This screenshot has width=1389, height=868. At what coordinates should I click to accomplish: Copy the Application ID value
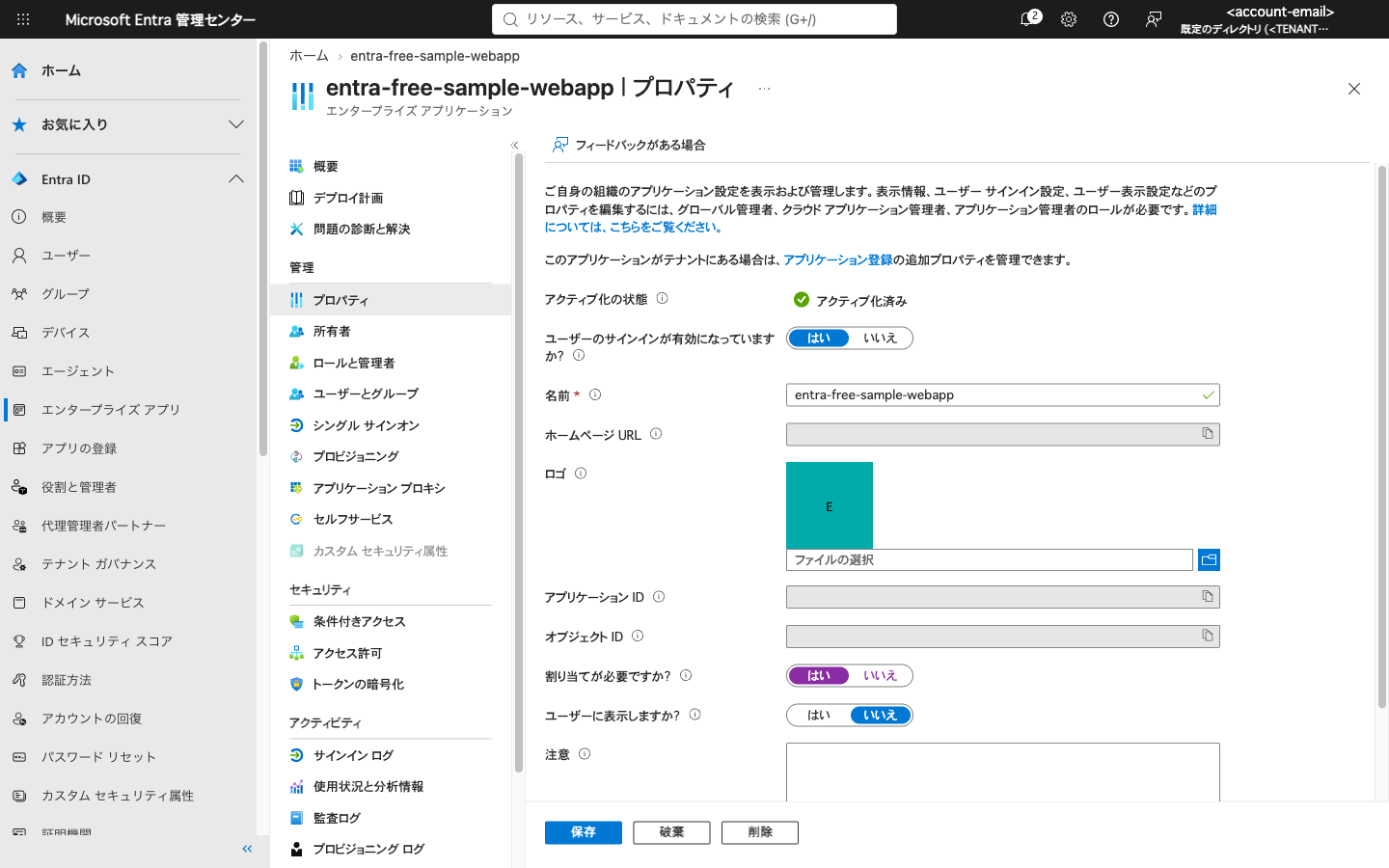[x=1208, y=597]
